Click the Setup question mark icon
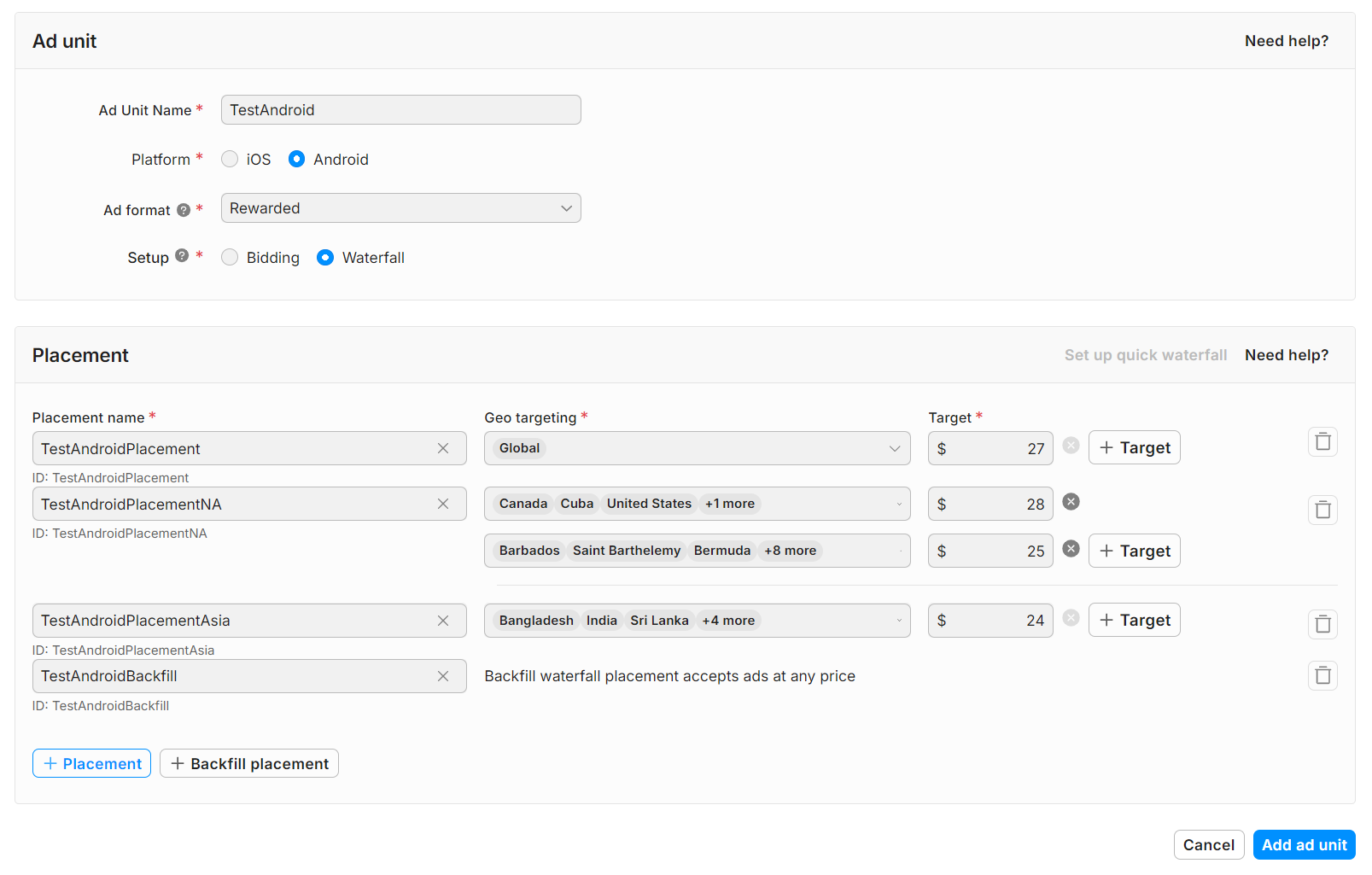This screenshot has width=1372, height=875. click(182, 256)
